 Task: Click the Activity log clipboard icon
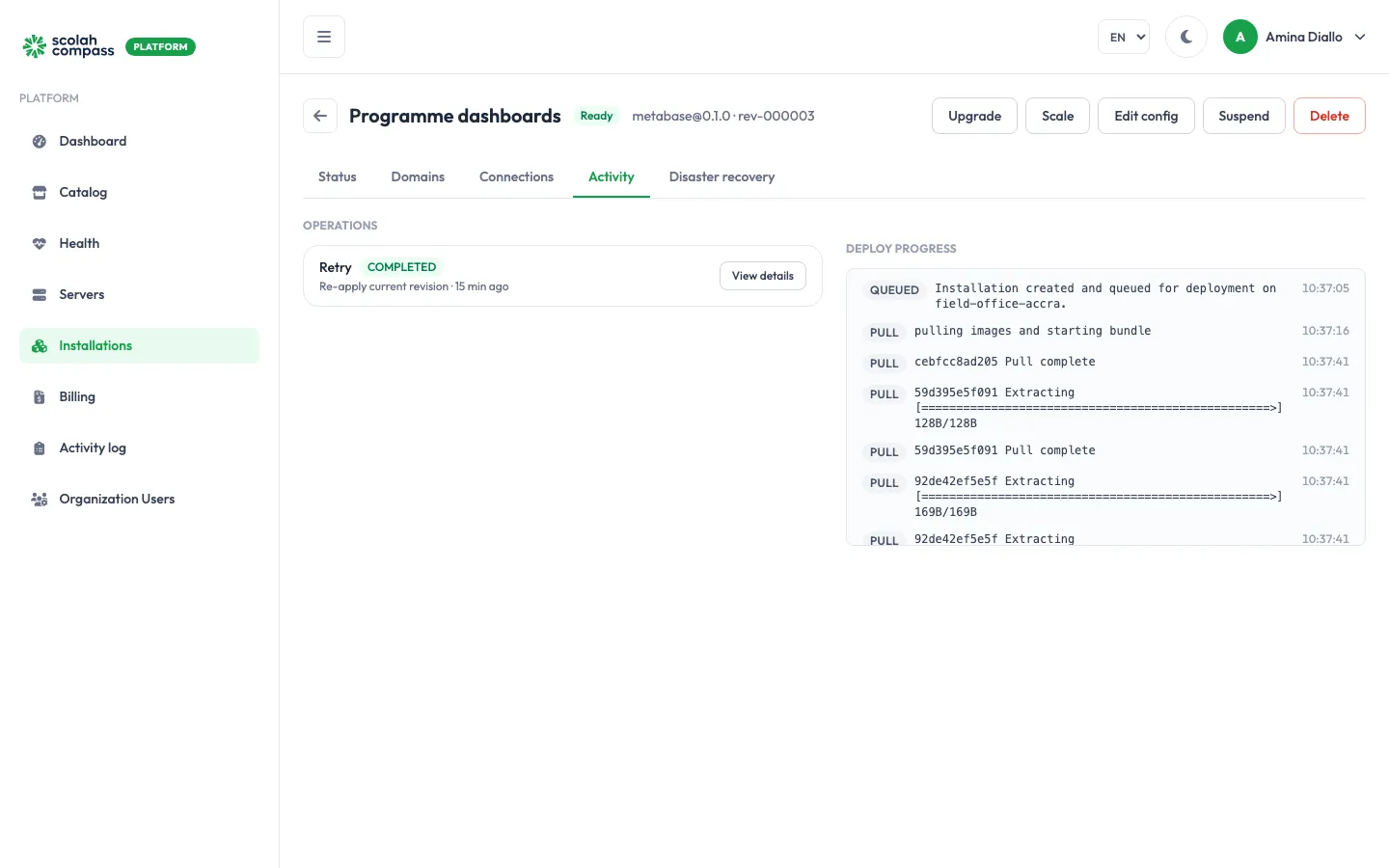(40, 448)
